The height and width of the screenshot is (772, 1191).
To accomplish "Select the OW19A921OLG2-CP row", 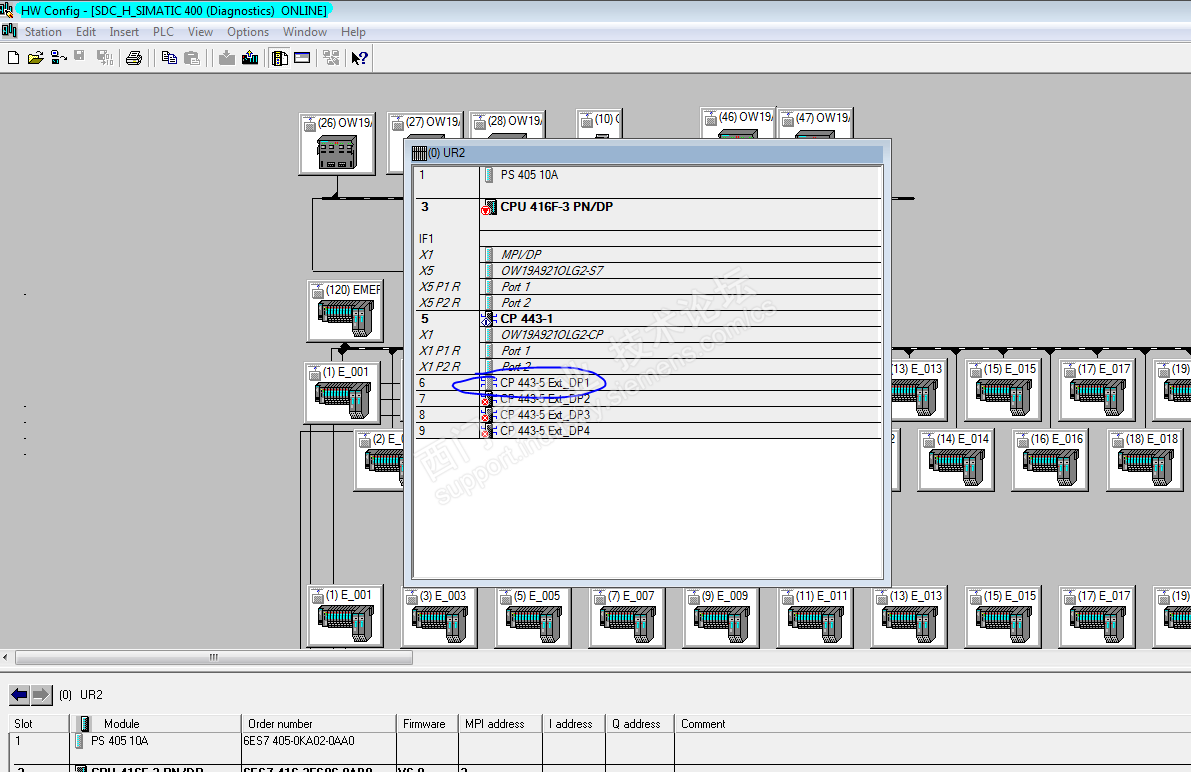I will [x=647, y=334].
